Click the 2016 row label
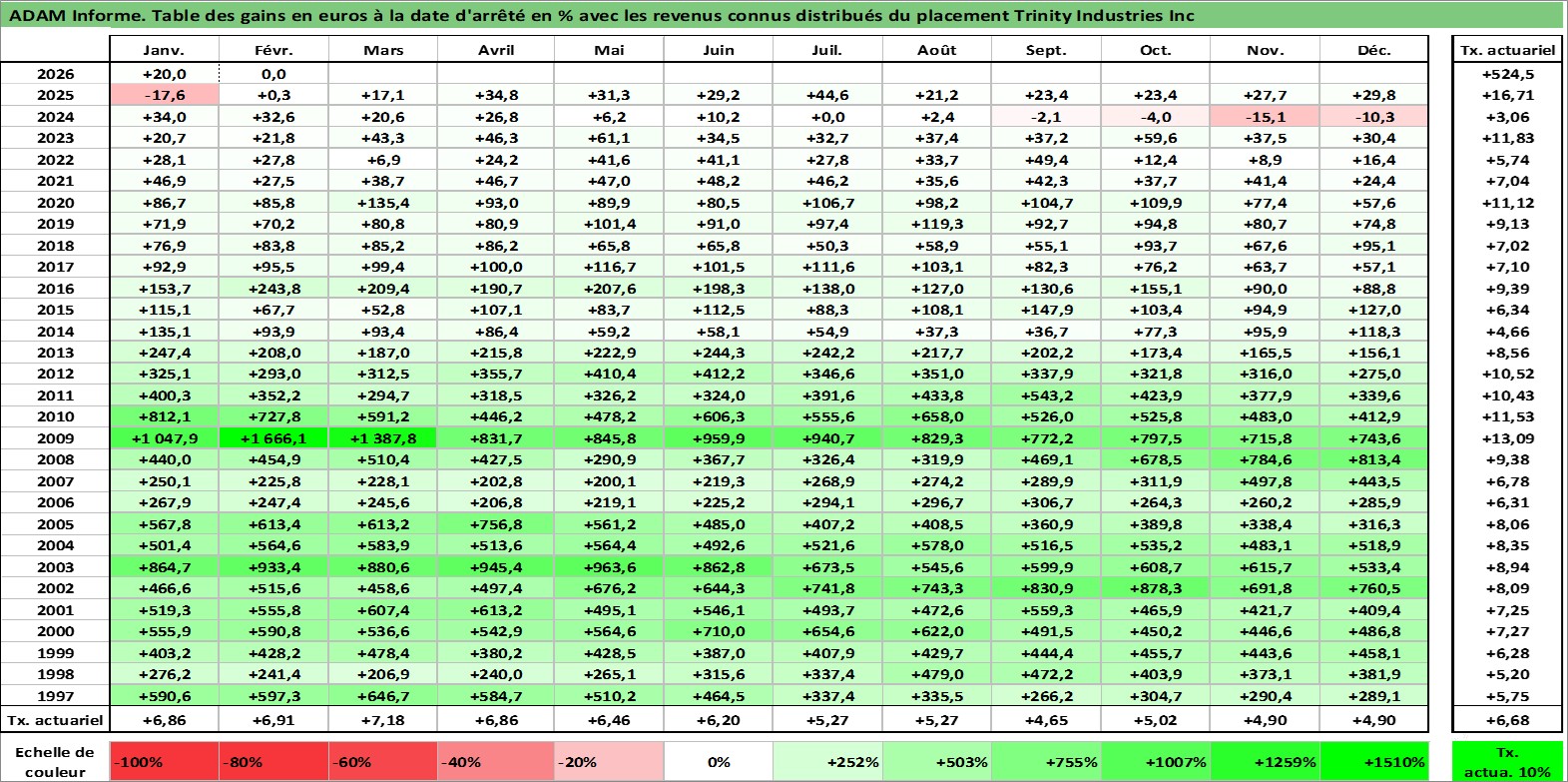1568x782 pixels. click(55, 289)
